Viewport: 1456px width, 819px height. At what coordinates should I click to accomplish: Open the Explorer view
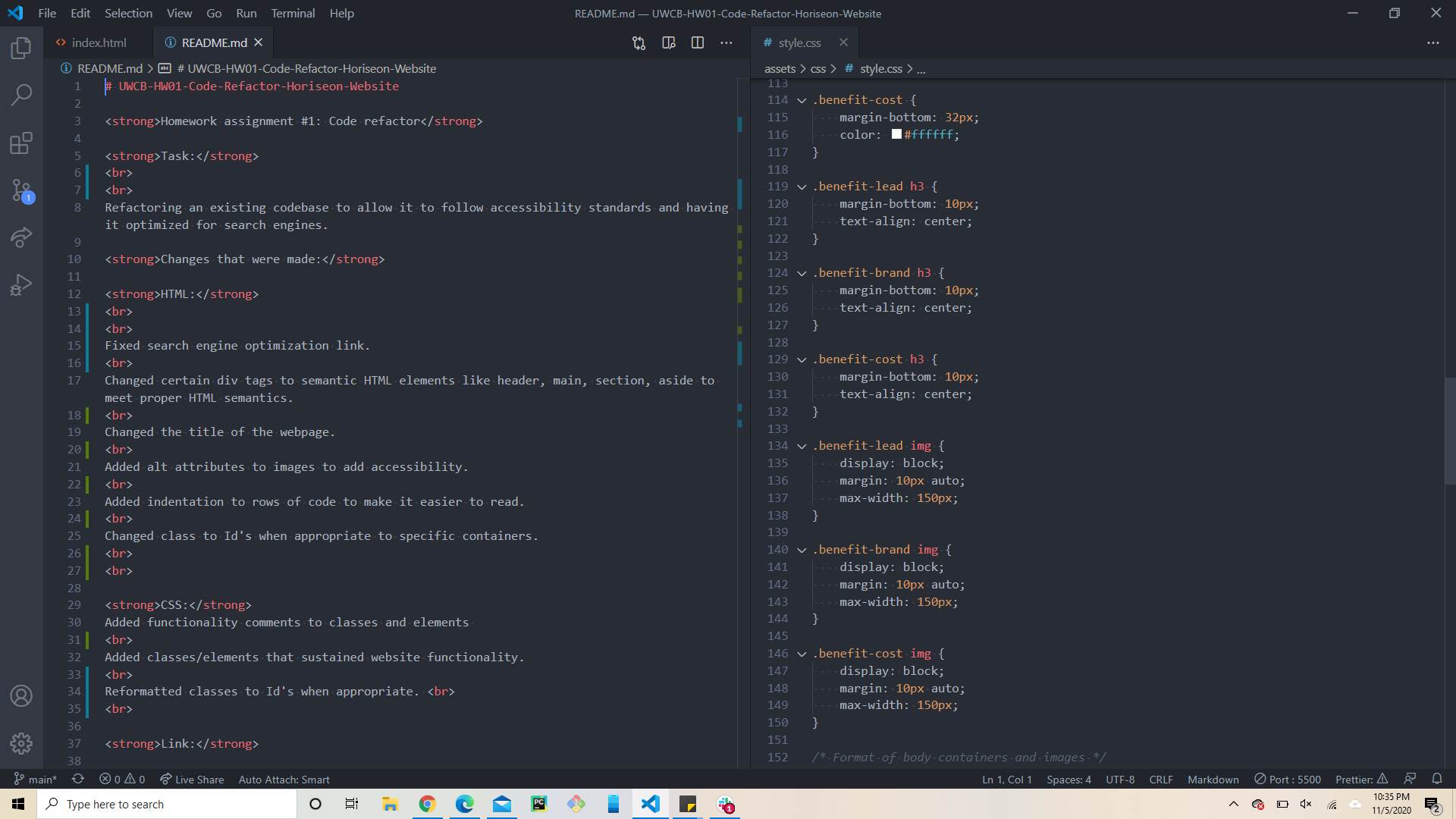[20, 47]
